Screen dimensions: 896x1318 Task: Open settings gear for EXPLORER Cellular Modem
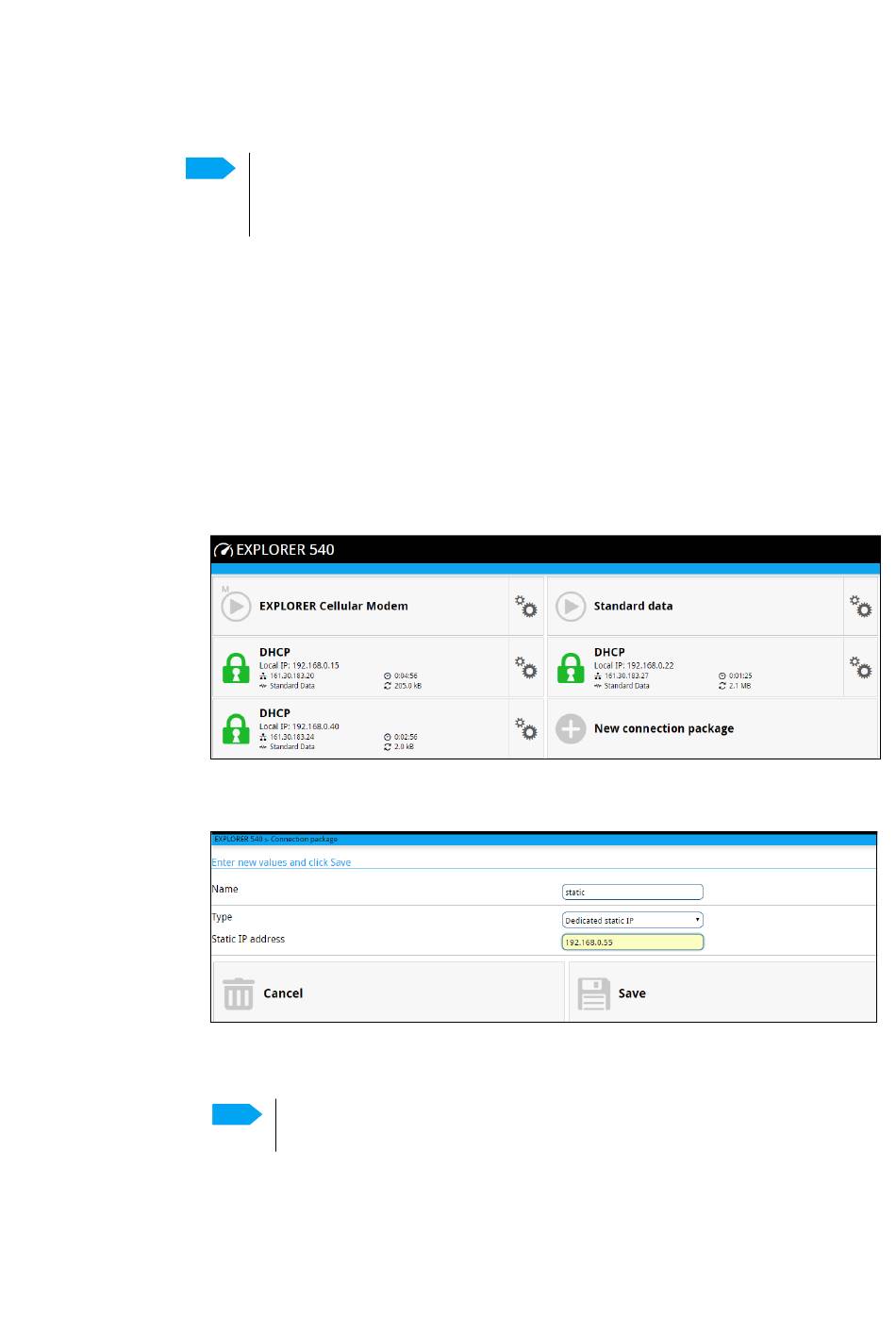[x=526, y=606]
